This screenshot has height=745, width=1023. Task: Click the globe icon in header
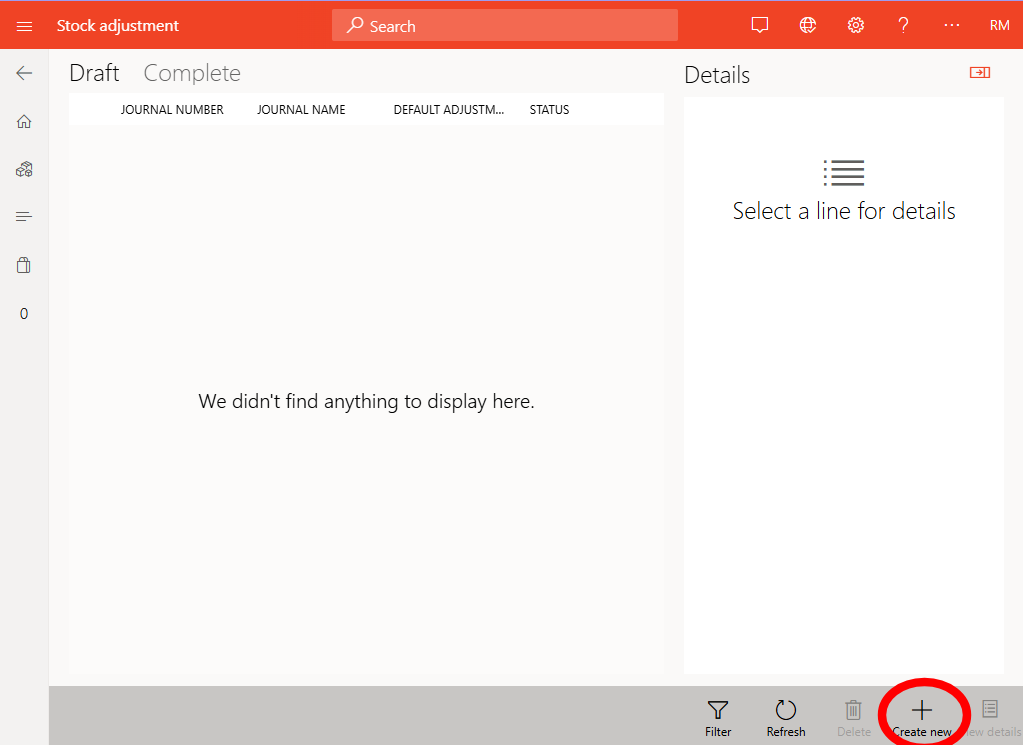tap(808, 26)
